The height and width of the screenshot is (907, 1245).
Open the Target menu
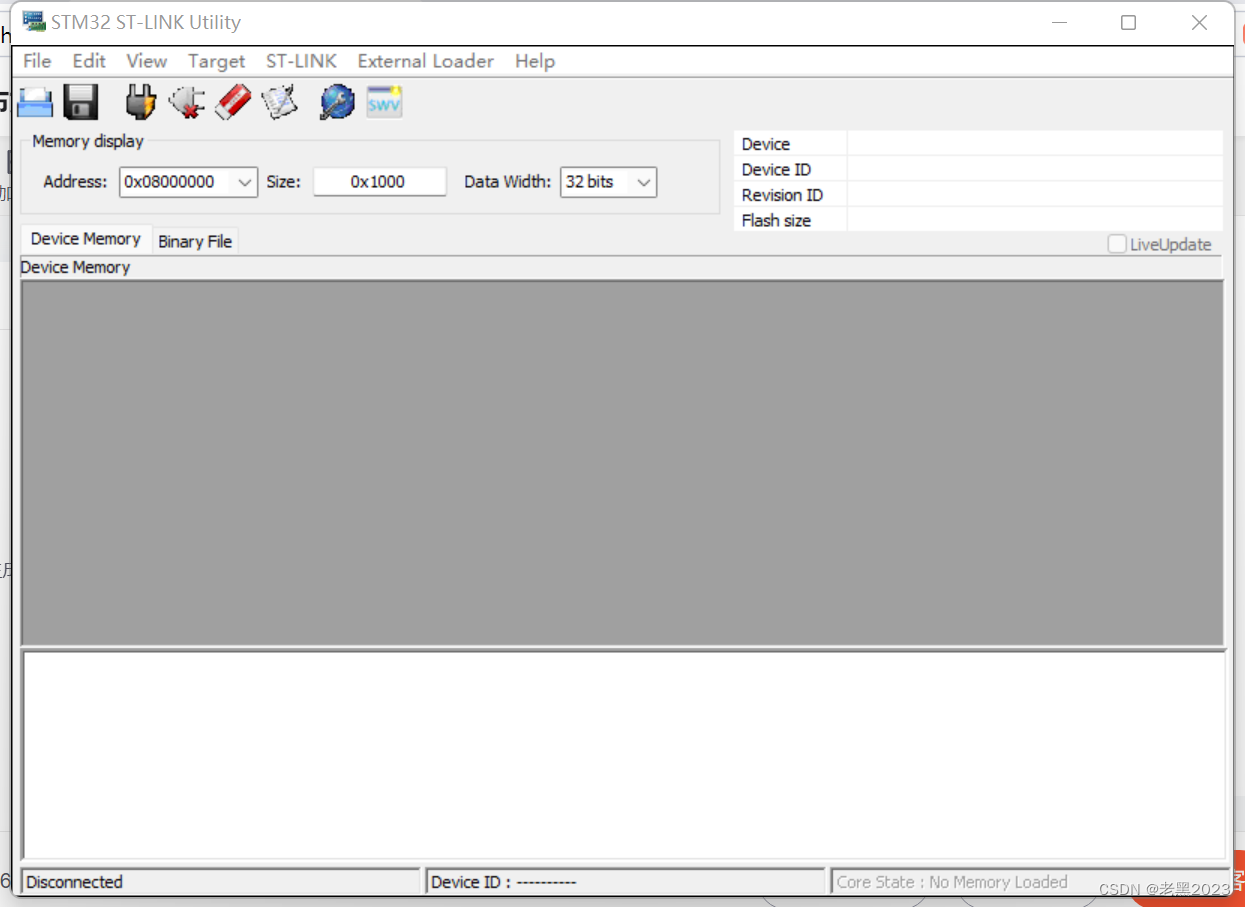tap(216, 61)
